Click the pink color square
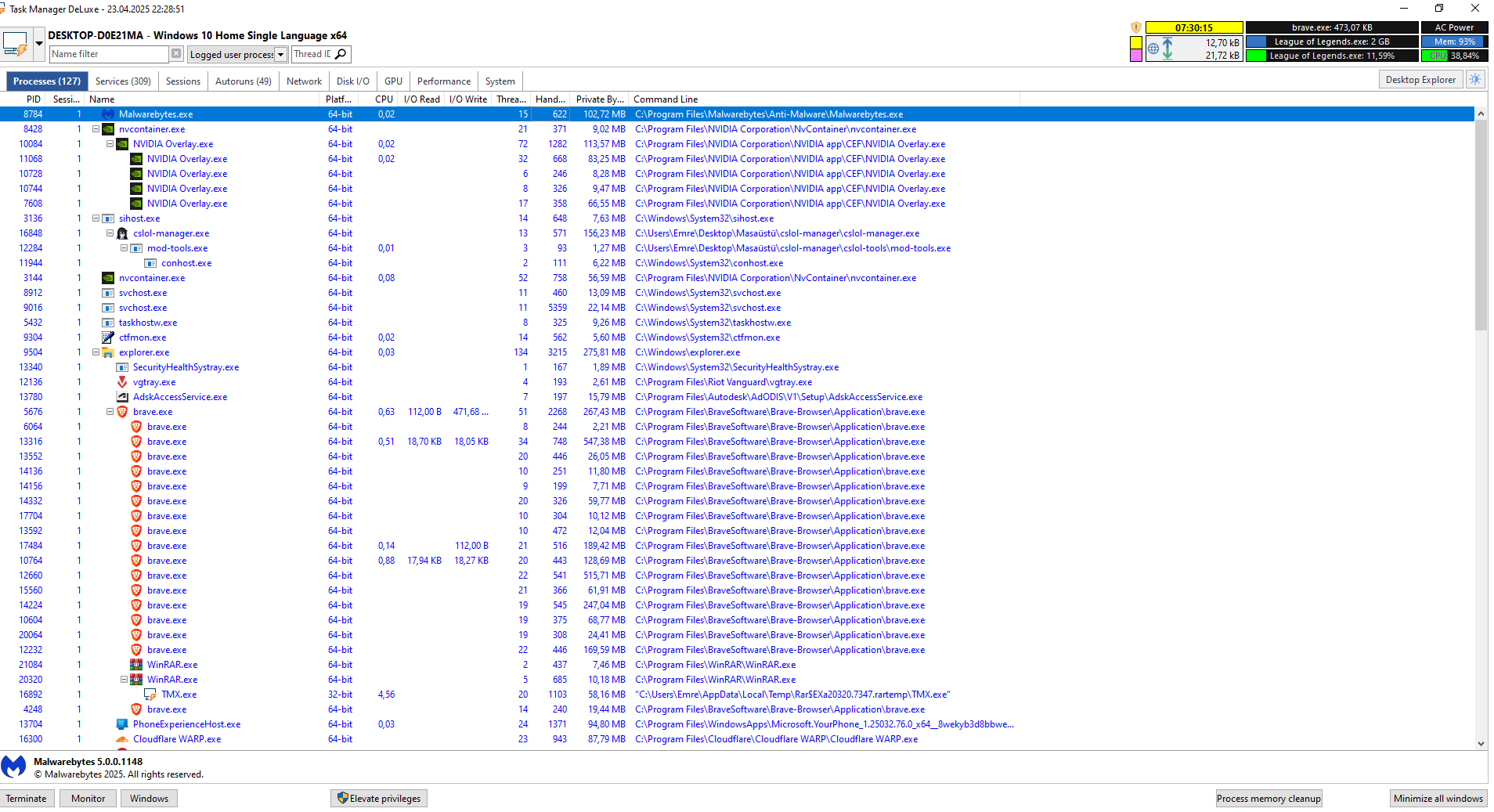Viewport: 1494px width, 812px height. tap(1135, 55)
